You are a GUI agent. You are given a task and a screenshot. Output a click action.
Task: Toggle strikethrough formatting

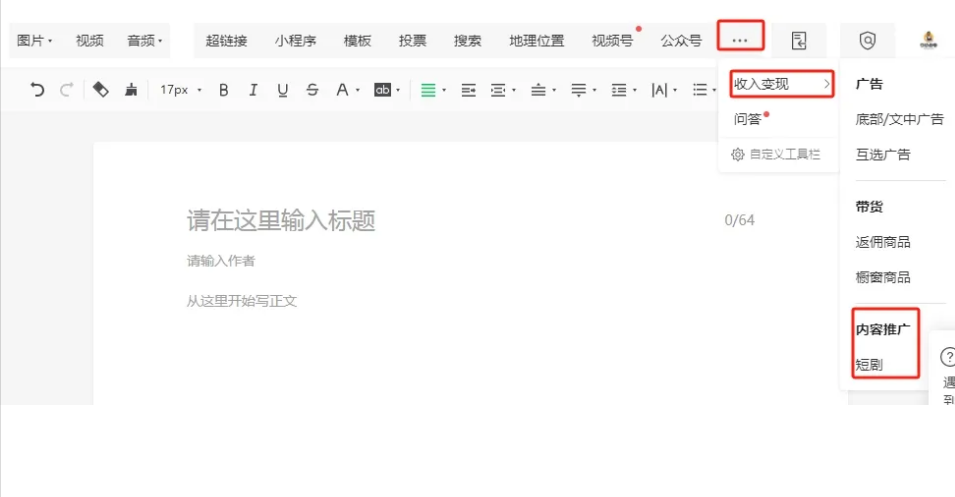pos(312,90)
